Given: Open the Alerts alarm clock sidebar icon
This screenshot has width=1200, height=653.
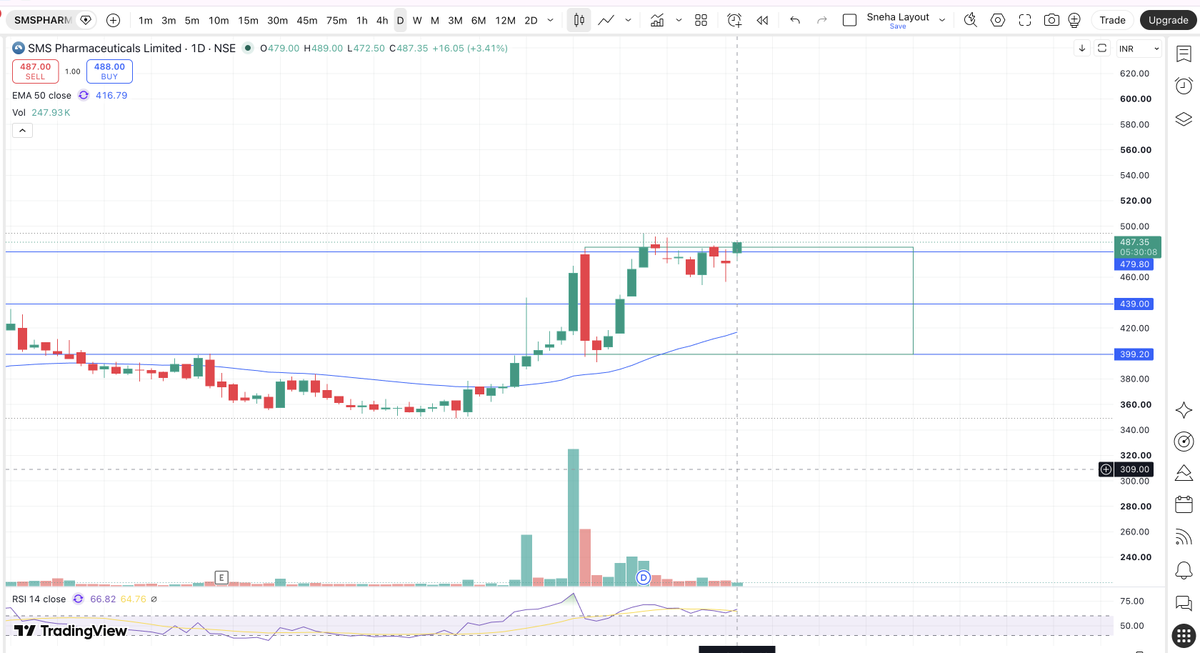Looking at the screenshot, I should pos(1184,86).
